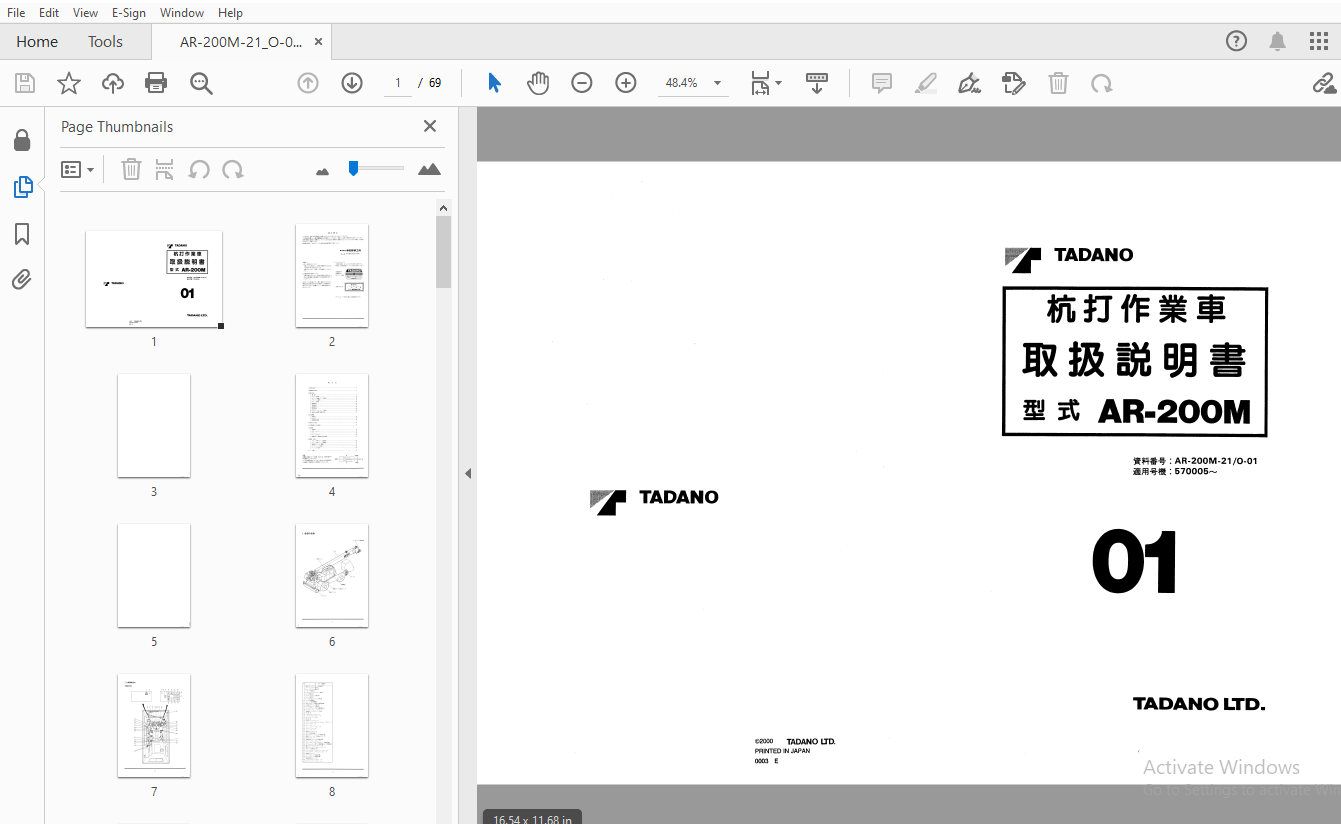Open notifications with the bell icon

pos(1278,41)
